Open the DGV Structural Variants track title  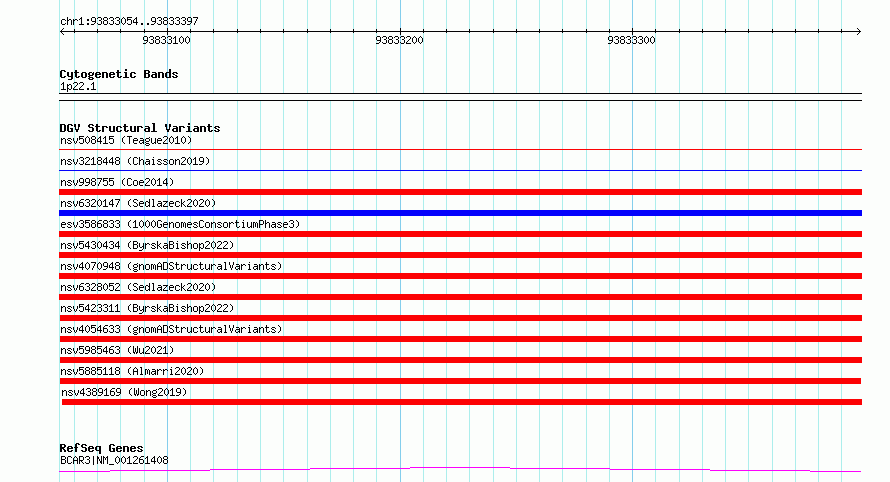[x=140, y=128]
